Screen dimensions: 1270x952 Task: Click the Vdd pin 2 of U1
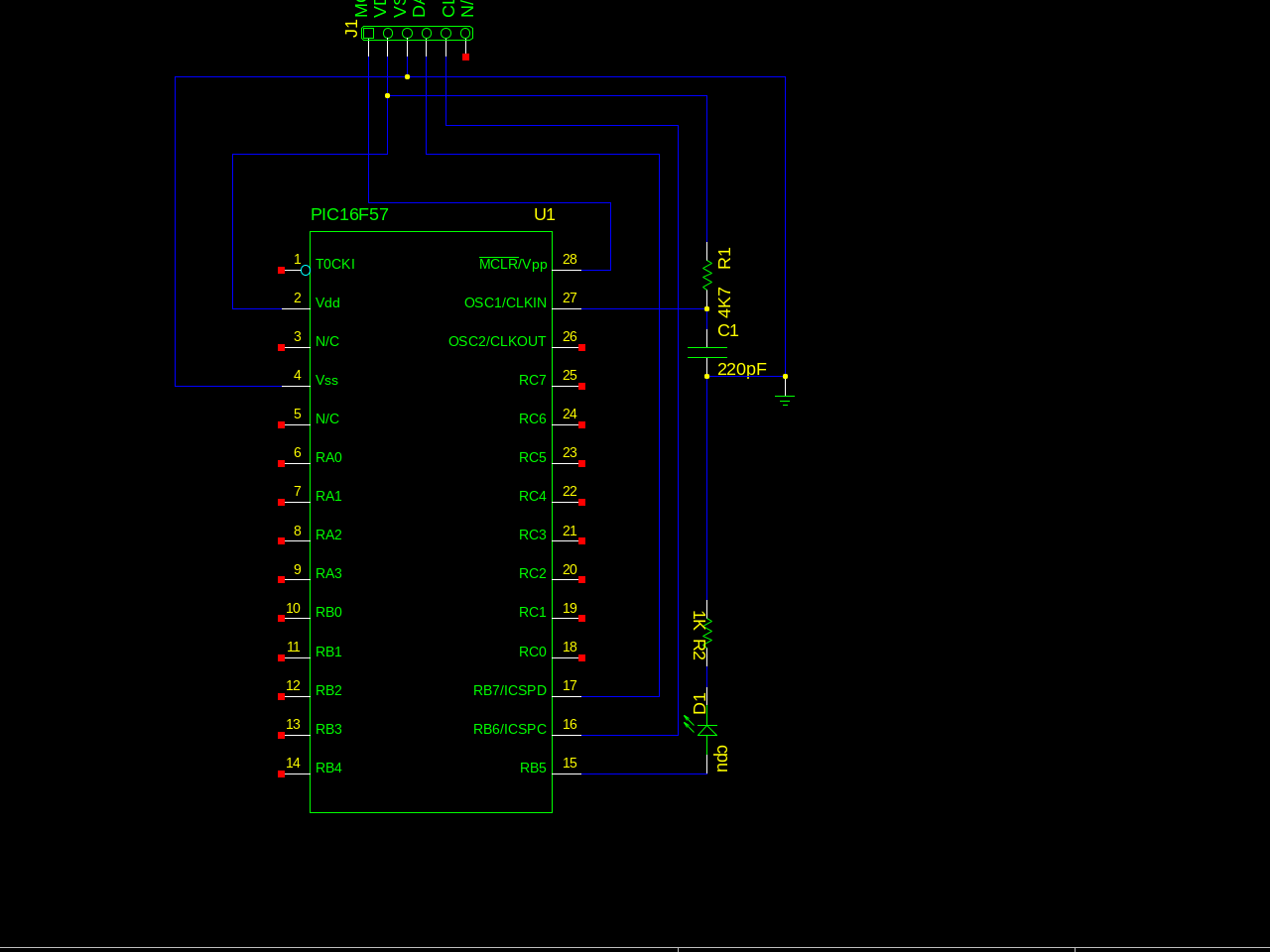pos(327,302)
